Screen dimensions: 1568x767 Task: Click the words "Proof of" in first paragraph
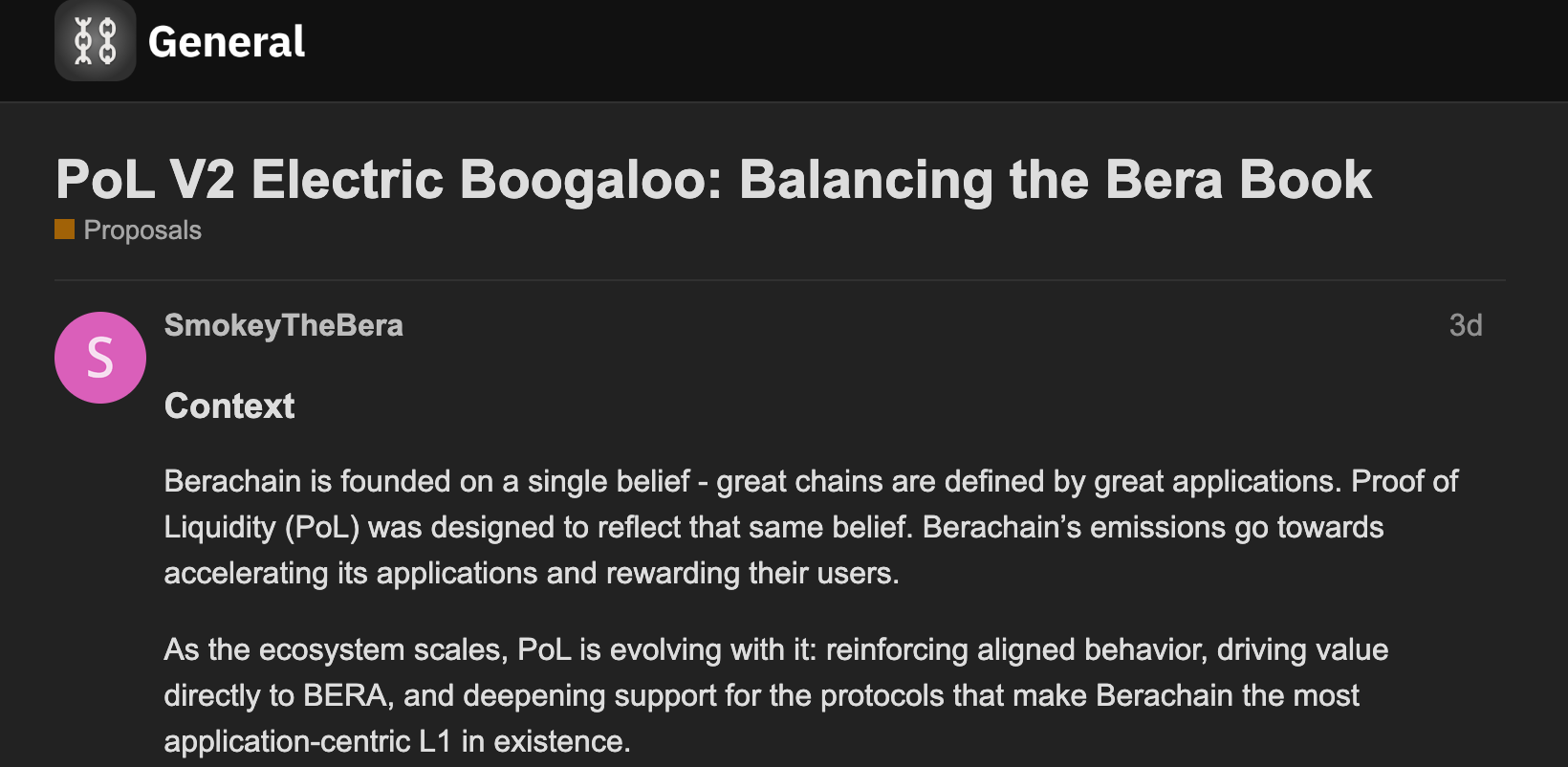1405,481
